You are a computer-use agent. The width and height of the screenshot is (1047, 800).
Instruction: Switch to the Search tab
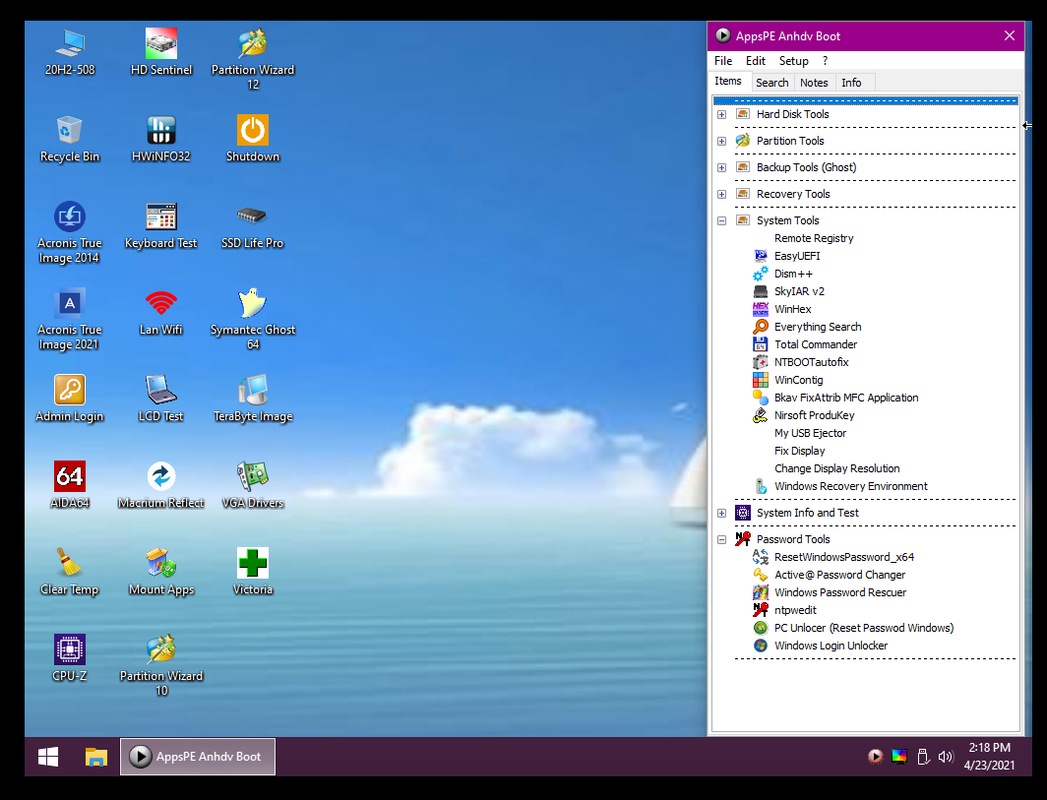[772, 83]
